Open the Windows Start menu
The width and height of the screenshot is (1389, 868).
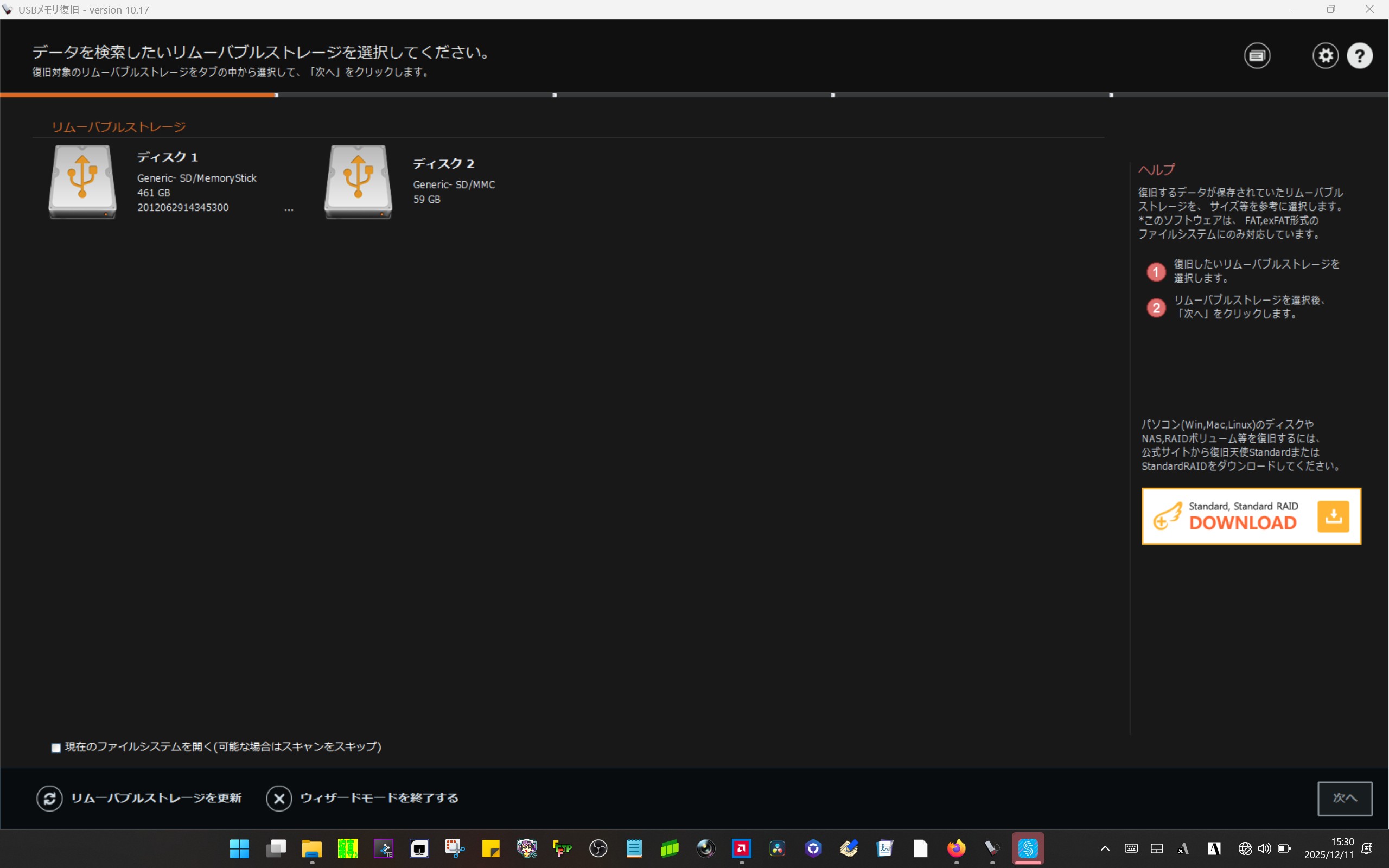point(239,848)
